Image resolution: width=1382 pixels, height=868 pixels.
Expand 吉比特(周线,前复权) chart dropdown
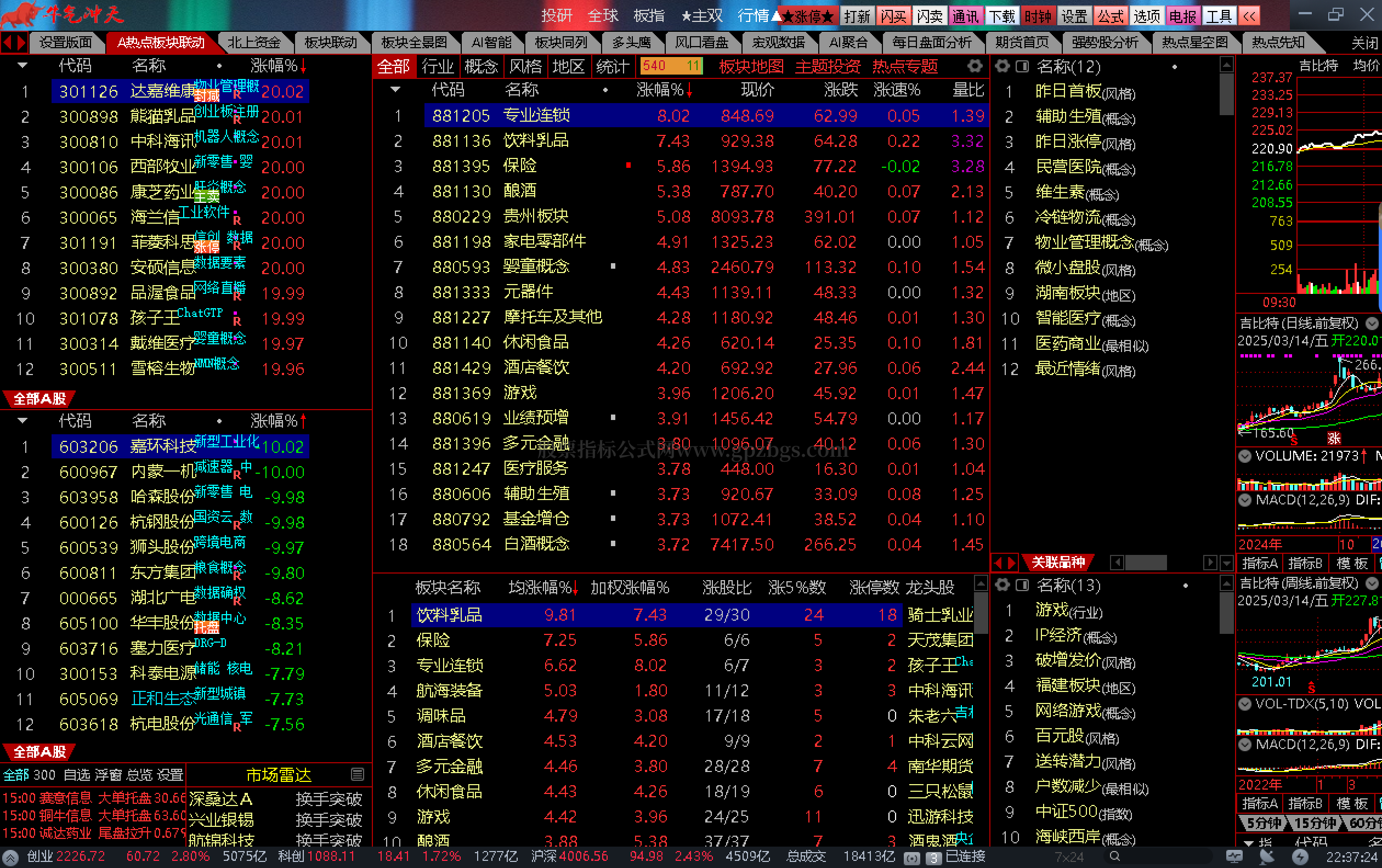[1371, 583]
